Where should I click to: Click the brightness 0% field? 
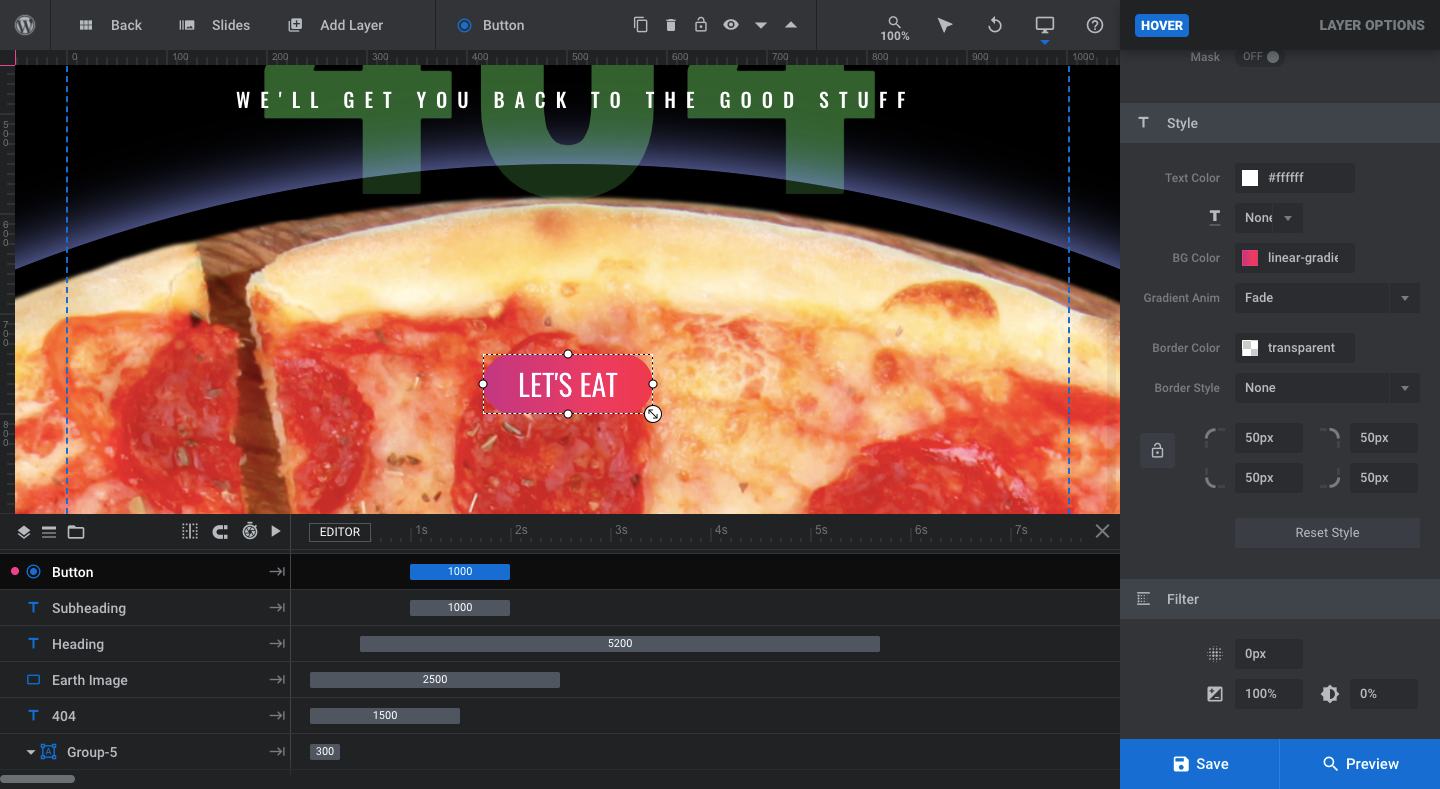[1383, 694]
